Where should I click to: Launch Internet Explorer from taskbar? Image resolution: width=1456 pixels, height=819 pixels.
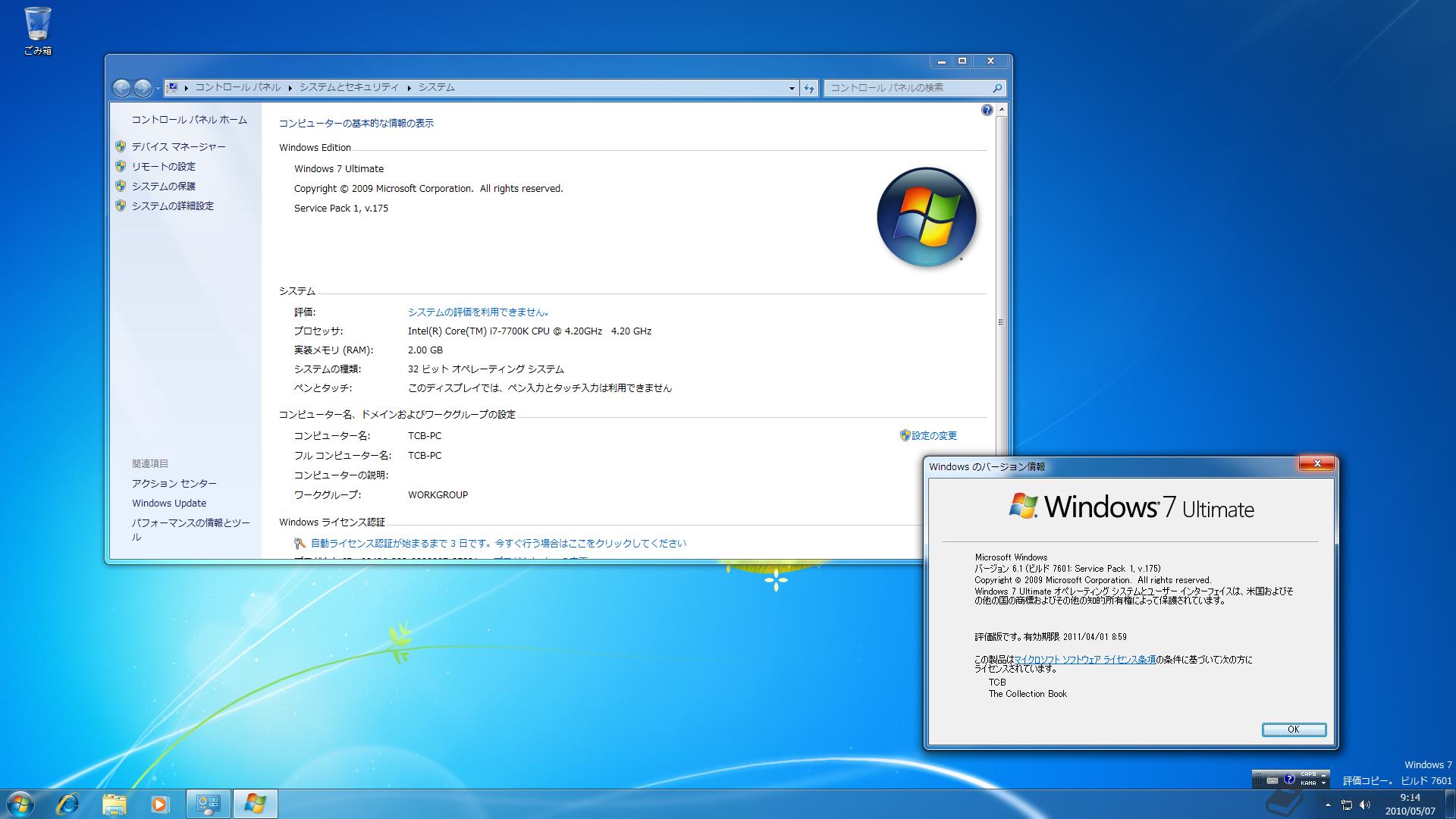tap(67, 804)
